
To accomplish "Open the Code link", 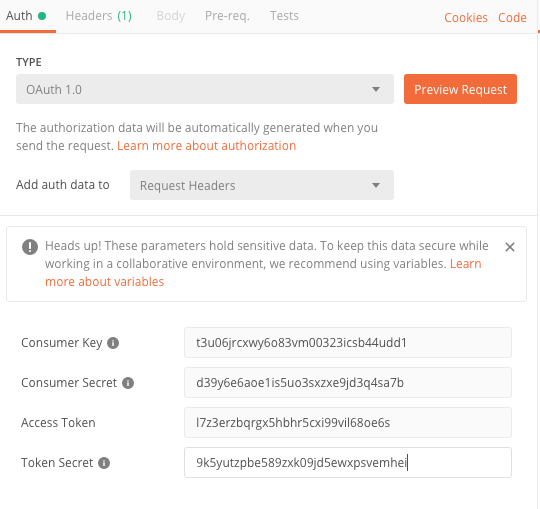I will tap(512, 18).
